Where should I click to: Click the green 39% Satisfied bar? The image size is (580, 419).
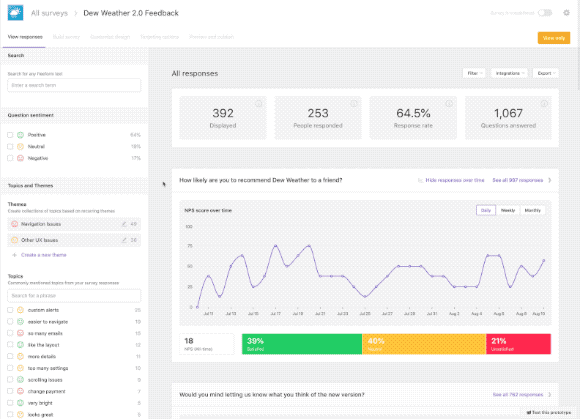[302, 344]
